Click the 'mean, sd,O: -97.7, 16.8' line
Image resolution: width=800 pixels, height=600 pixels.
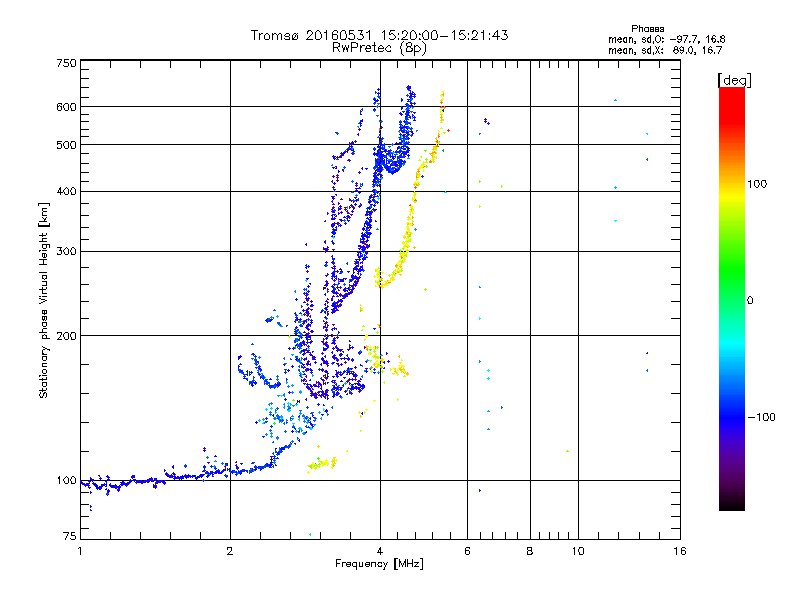point(666,39)
